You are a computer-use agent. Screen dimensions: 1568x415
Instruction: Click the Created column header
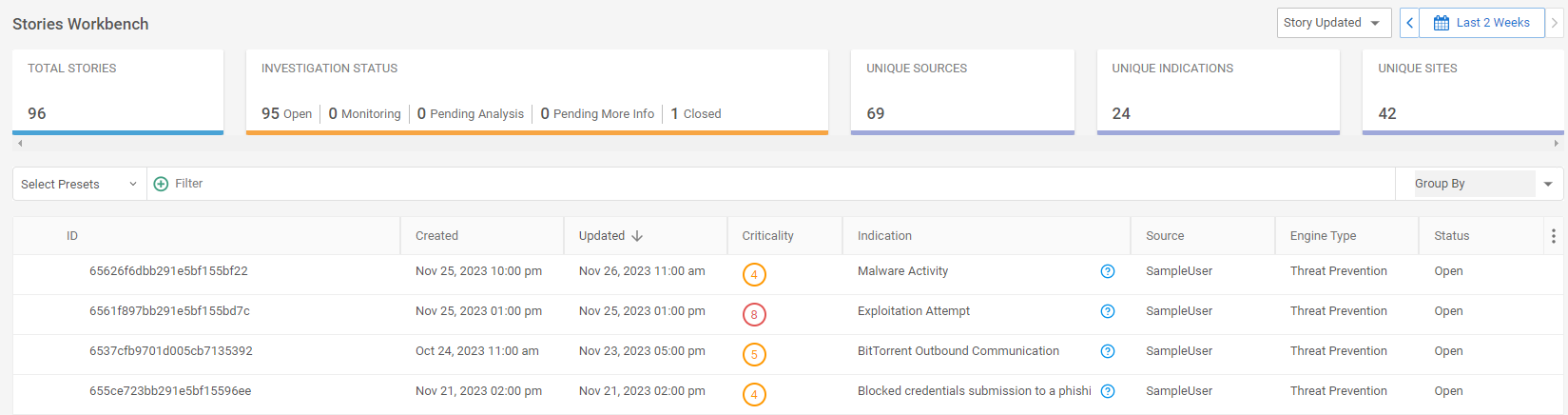tap(436, 236)
